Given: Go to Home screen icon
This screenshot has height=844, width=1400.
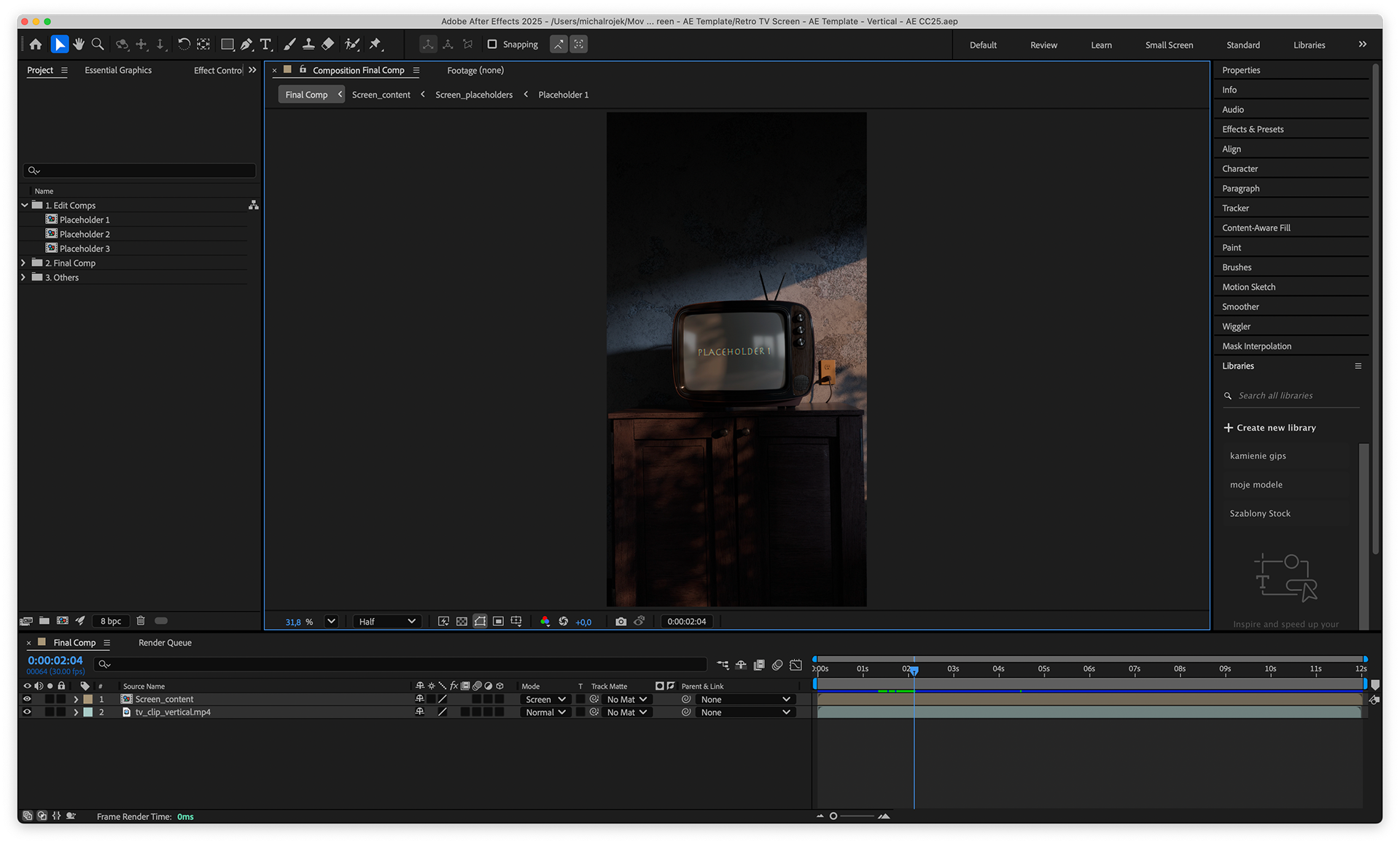Looking at the screenshot, I should pyautogui.click(x=36, y=44).
